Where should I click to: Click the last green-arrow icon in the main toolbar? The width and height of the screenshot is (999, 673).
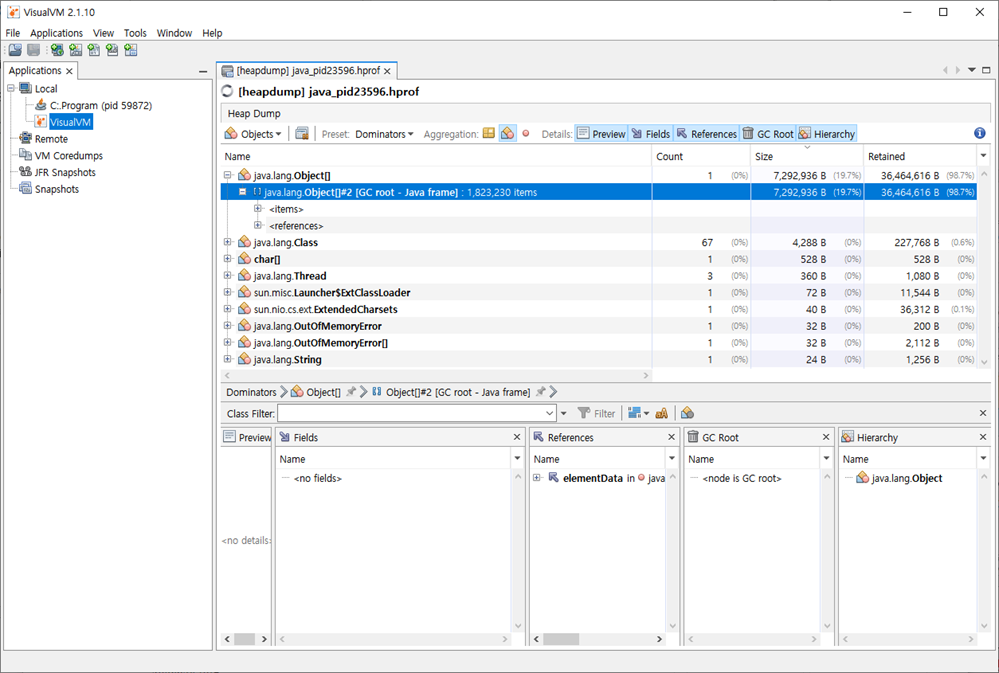131,50
